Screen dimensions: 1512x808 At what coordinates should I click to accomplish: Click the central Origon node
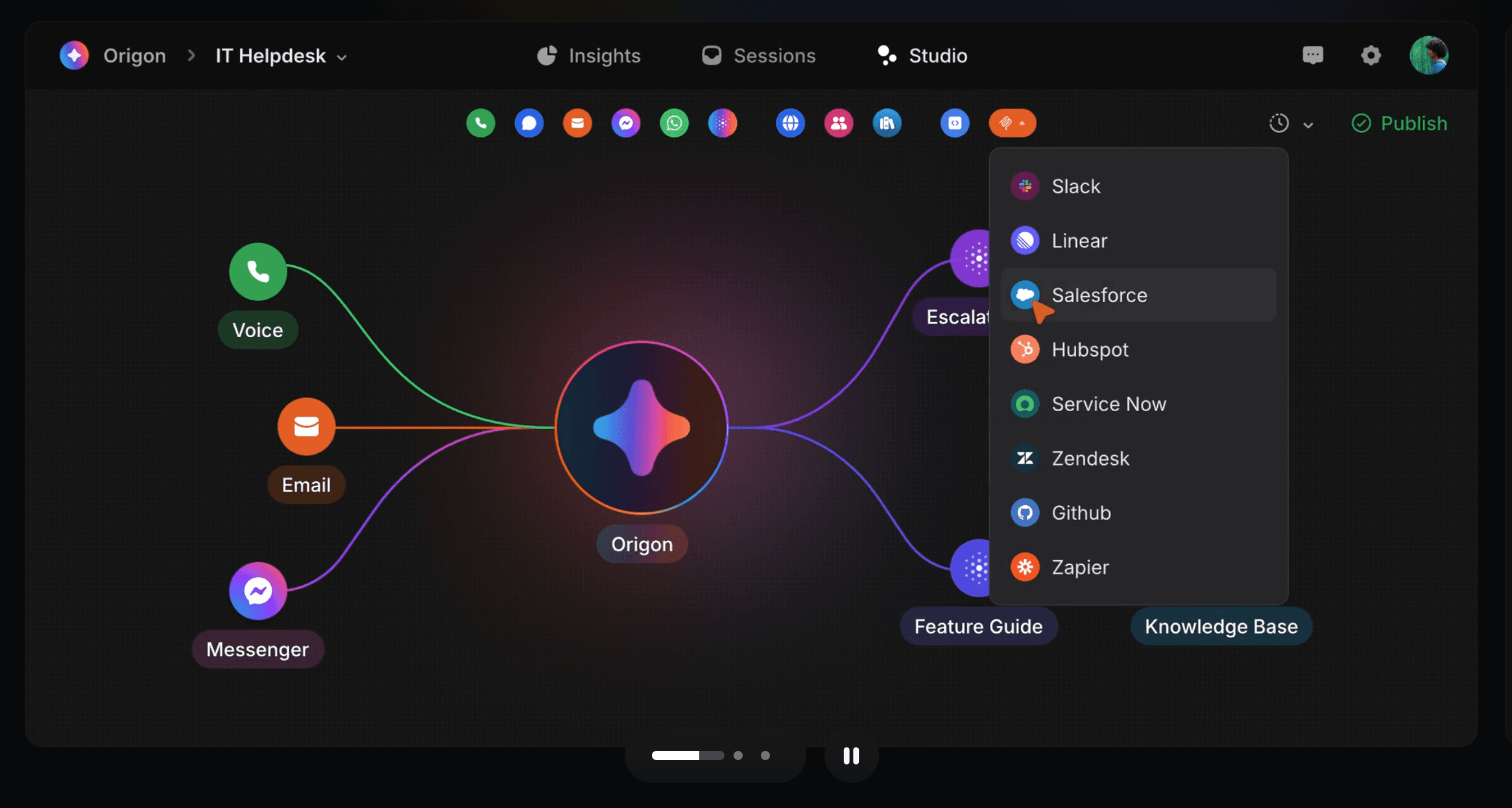(642, 428)
